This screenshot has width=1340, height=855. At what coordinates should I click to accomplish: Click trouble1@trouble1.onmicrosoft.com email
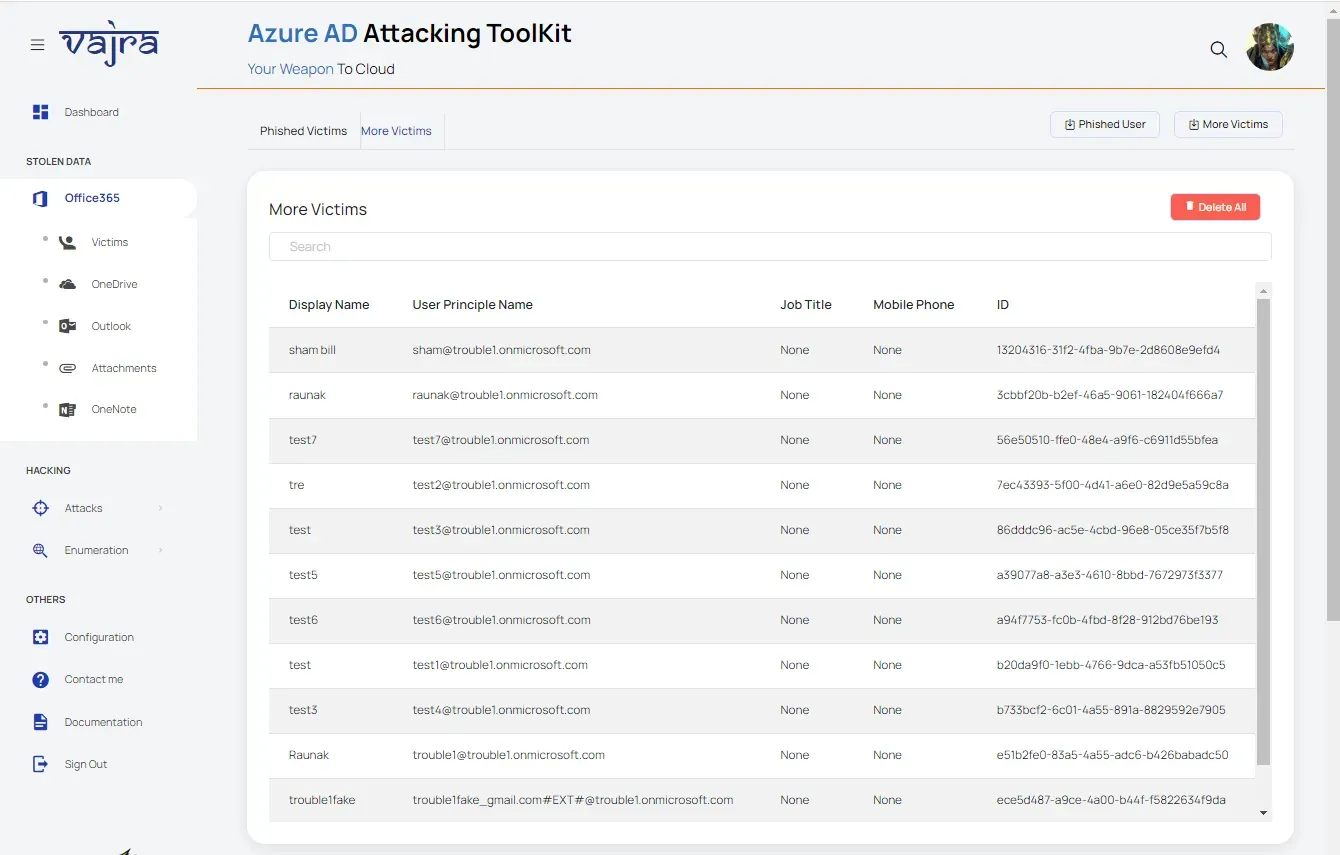(x=509, y=755)
